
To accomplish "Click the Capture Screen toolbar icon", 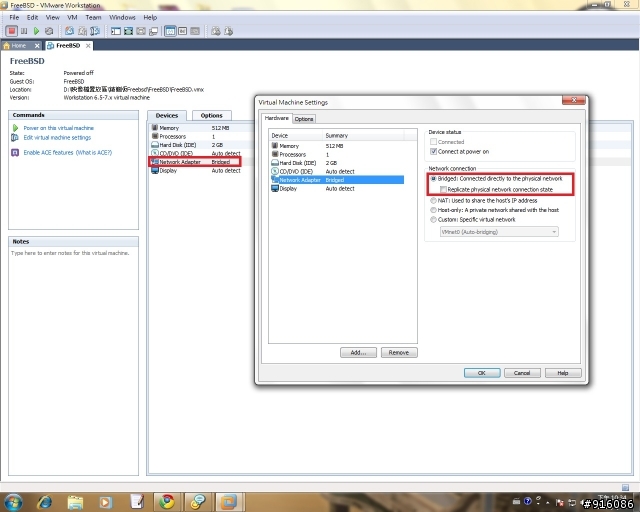I will 216,31.
